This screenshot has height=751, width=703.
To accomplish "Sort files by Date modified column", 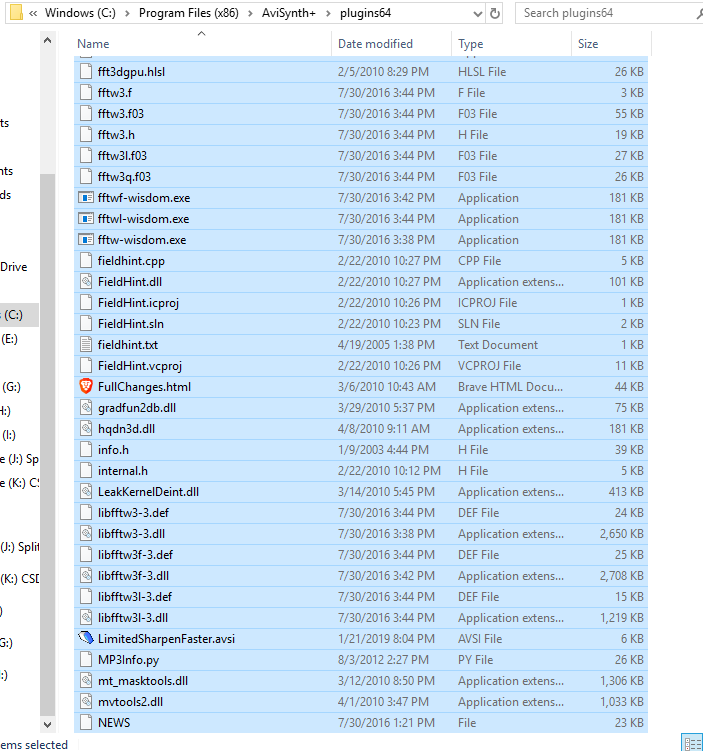I will coord(375,44).
